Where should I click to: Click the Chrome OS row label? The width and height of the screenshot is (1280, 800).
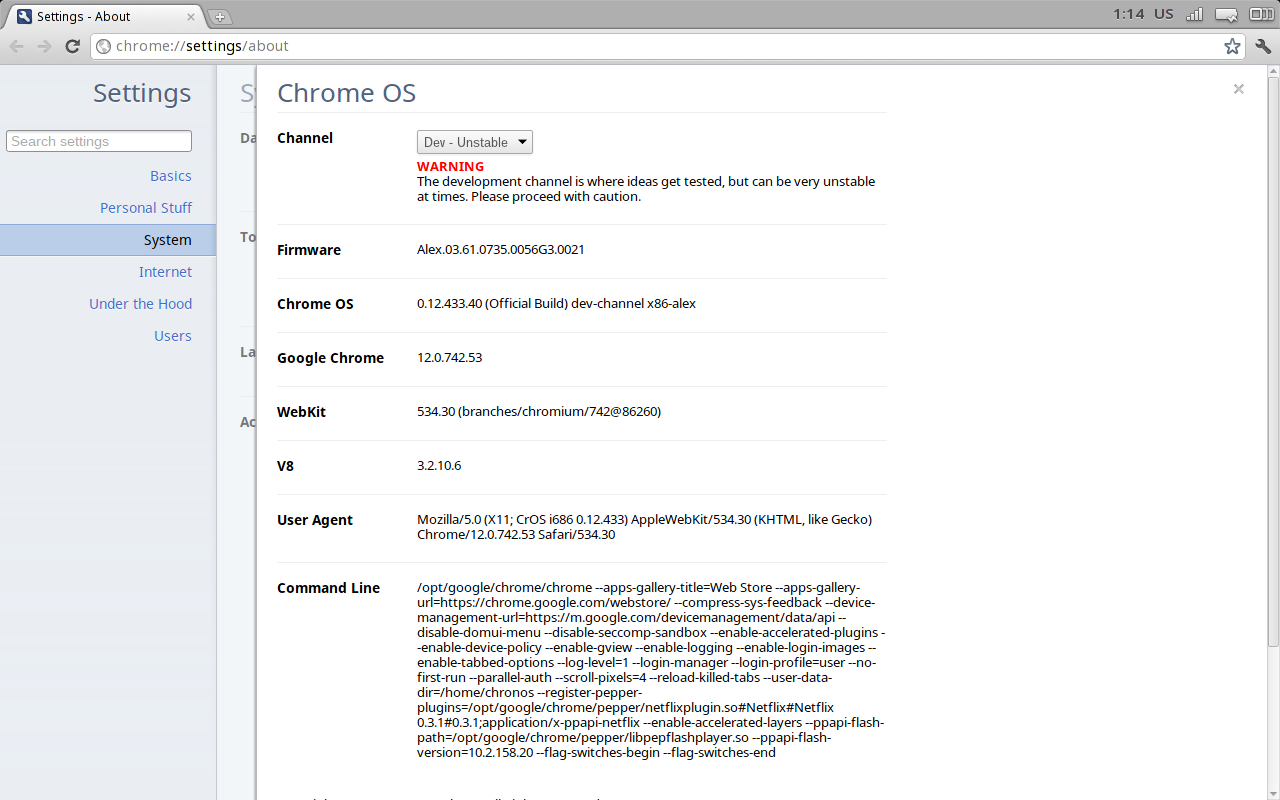pyautogui.click(x=315, y=304)
